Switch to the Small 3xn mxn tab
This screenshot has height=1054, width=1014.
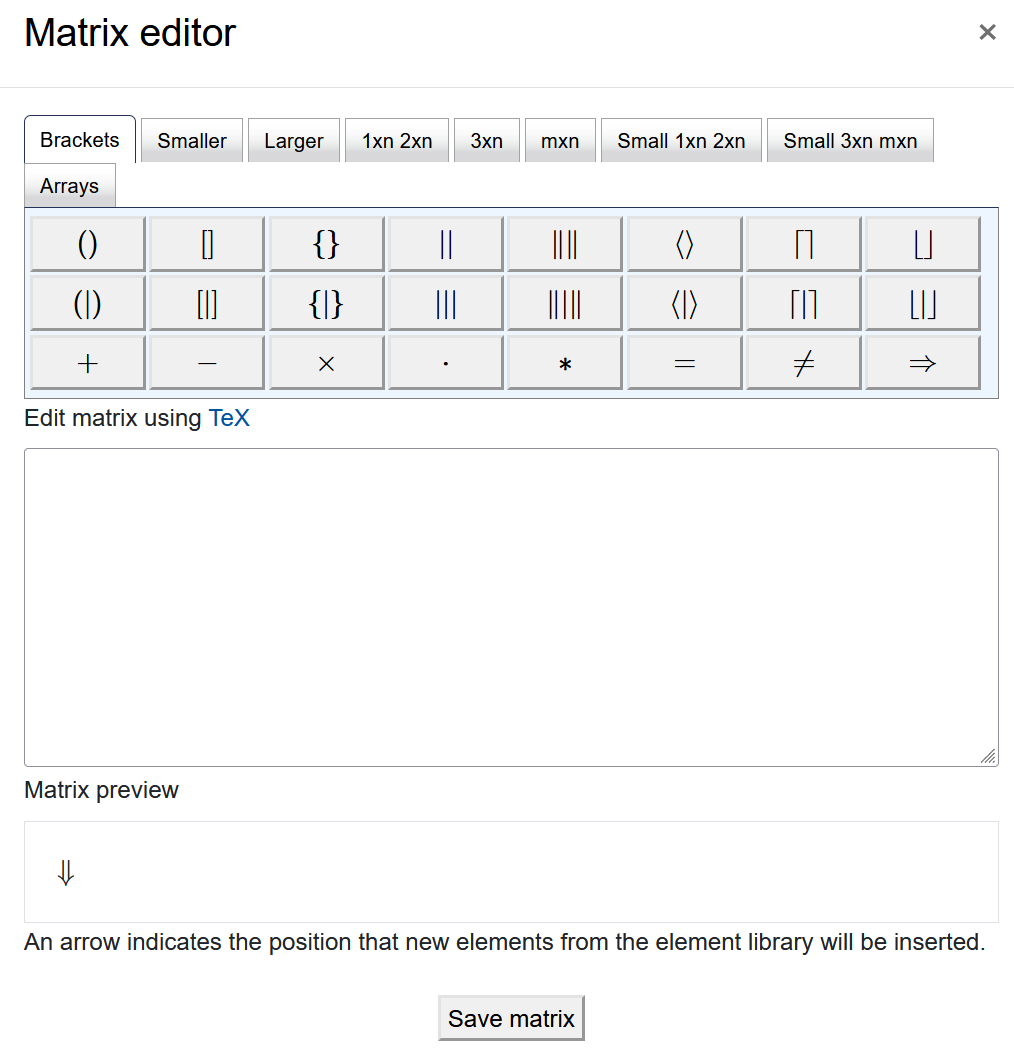[x=849, y=140]
